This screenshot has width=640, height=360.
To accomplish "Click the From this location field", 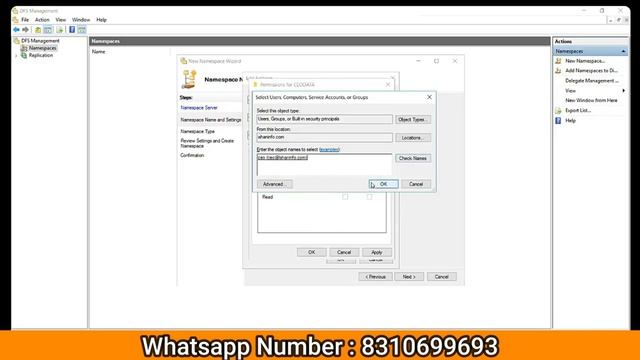I will coord(324,138).
